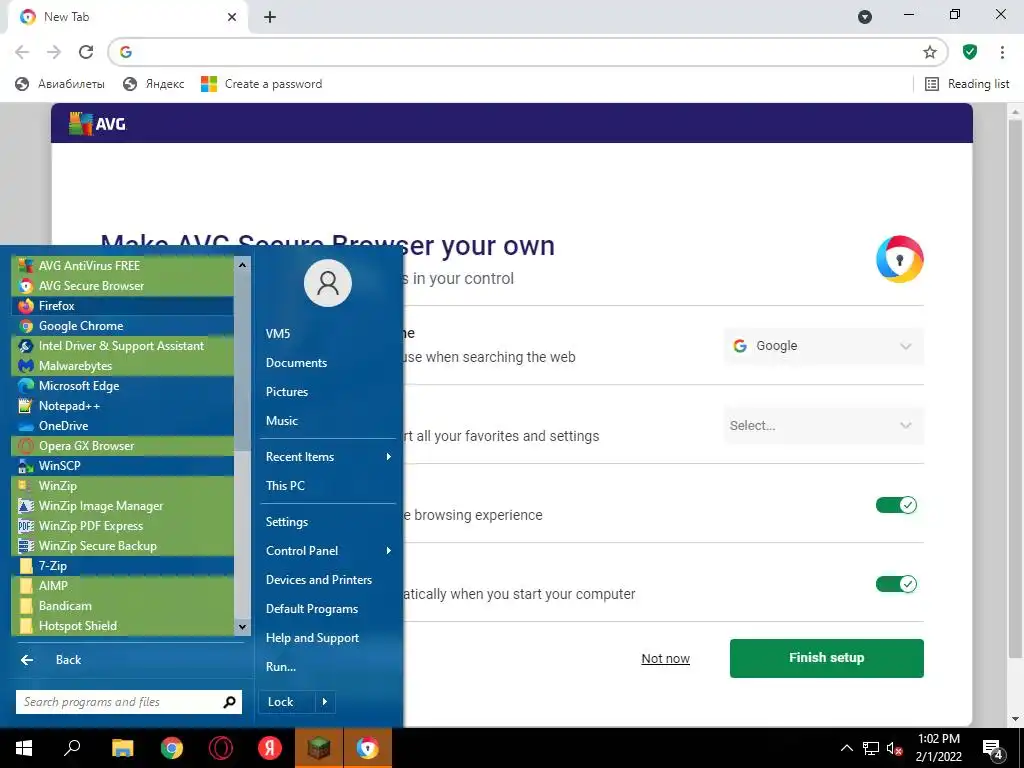
Task: Open Help and Support
Action: coord(312,638)
